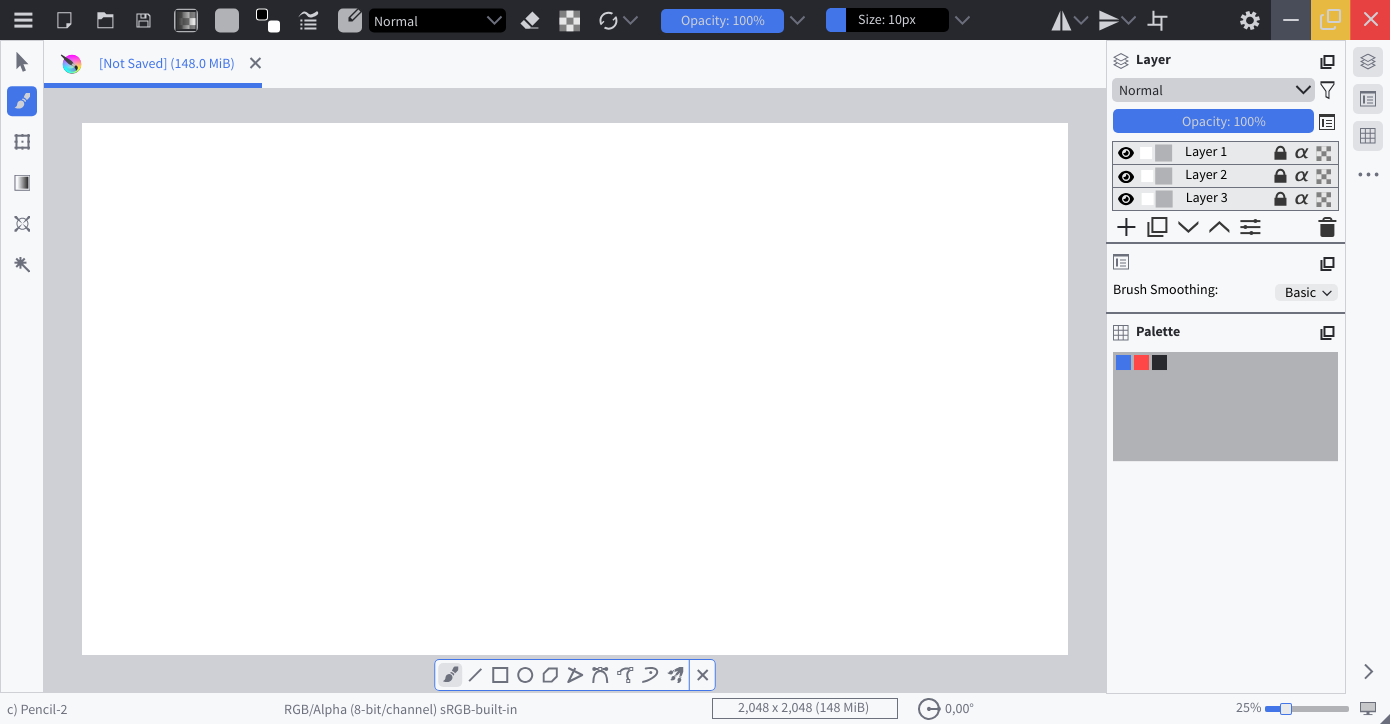Toggle alpha lock on Layer 2
This screenshot has width=1390, height=724.
(x=1301, y=176)
